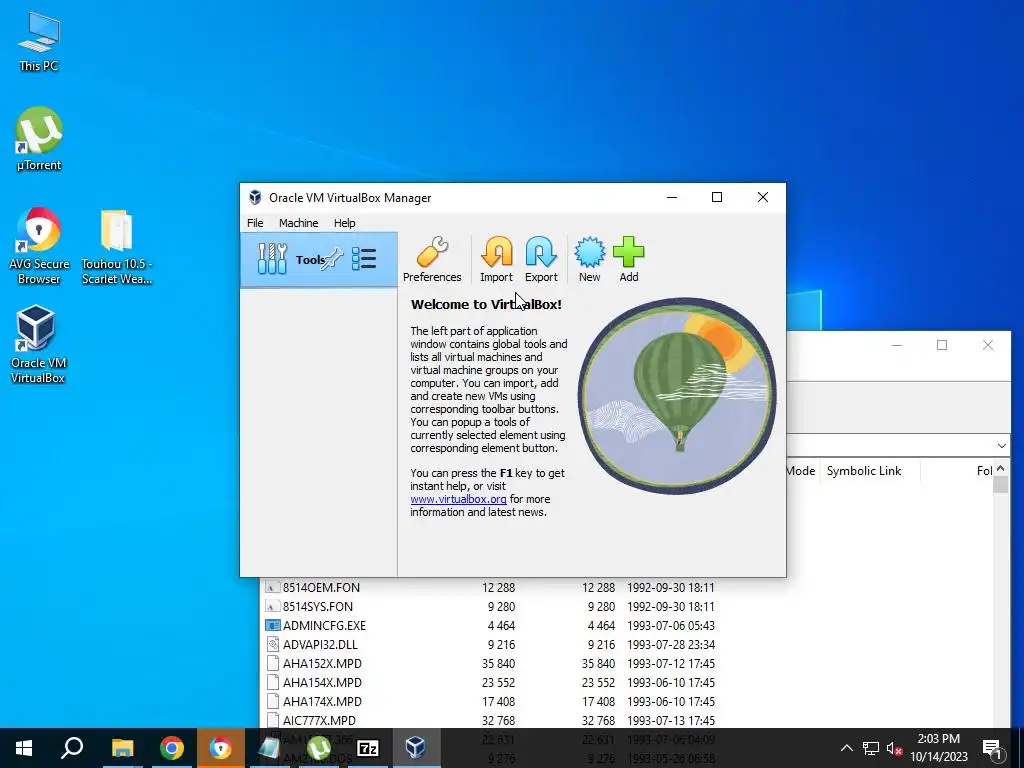Select the ADMINCFG.EXE file
1024x768 pixels.
(324, 626)
